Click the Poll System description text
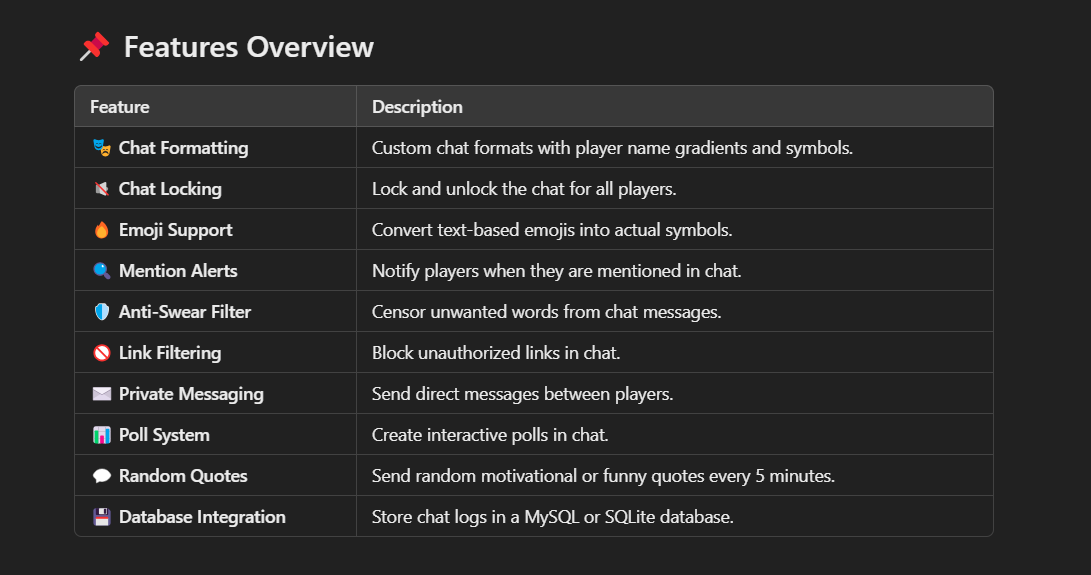Viewport: 1091px width, 575px height. (490, 435)
